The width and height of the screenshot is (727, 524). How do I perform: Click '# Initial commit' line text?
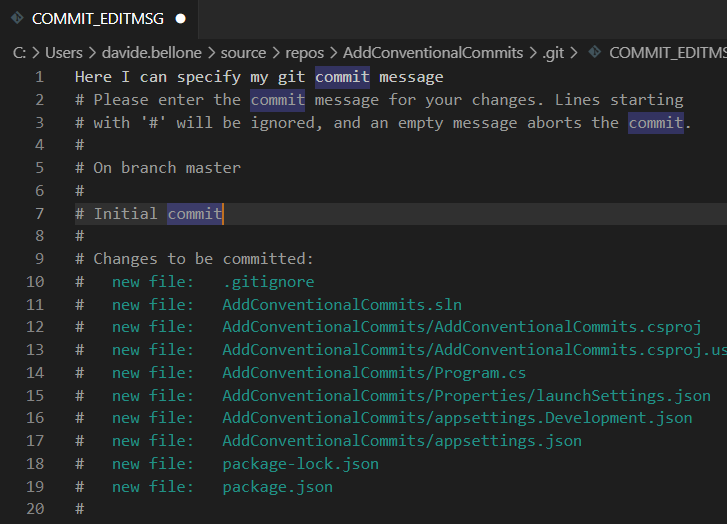point(148,214)
